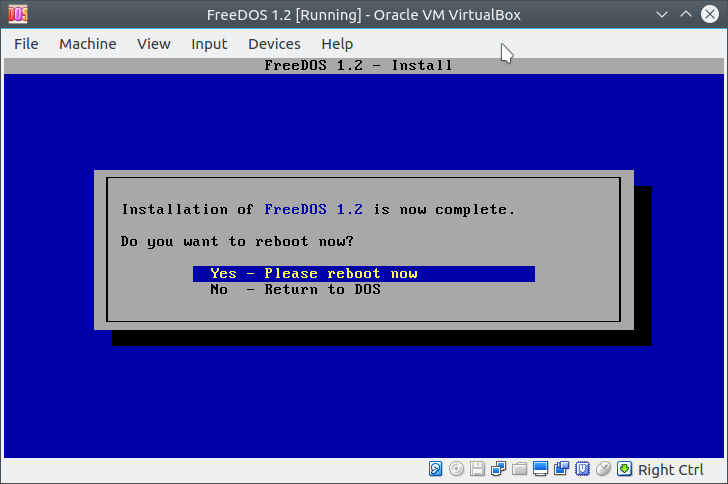Open the network adapters status icon
This screenshot has height=484, width=728.
tap(498, 469)
